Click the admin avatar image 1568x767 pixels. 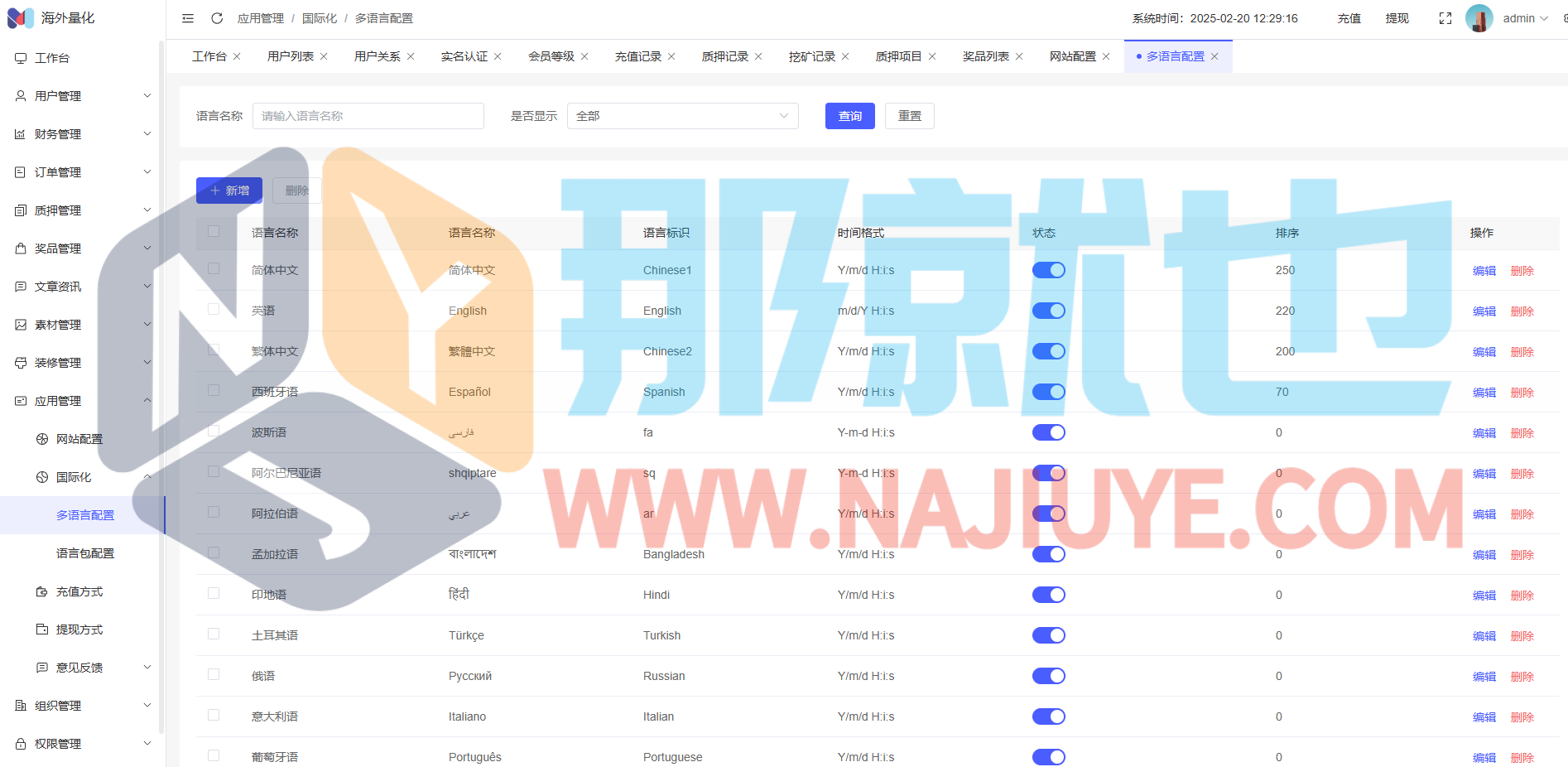[x=1479, y=18]
